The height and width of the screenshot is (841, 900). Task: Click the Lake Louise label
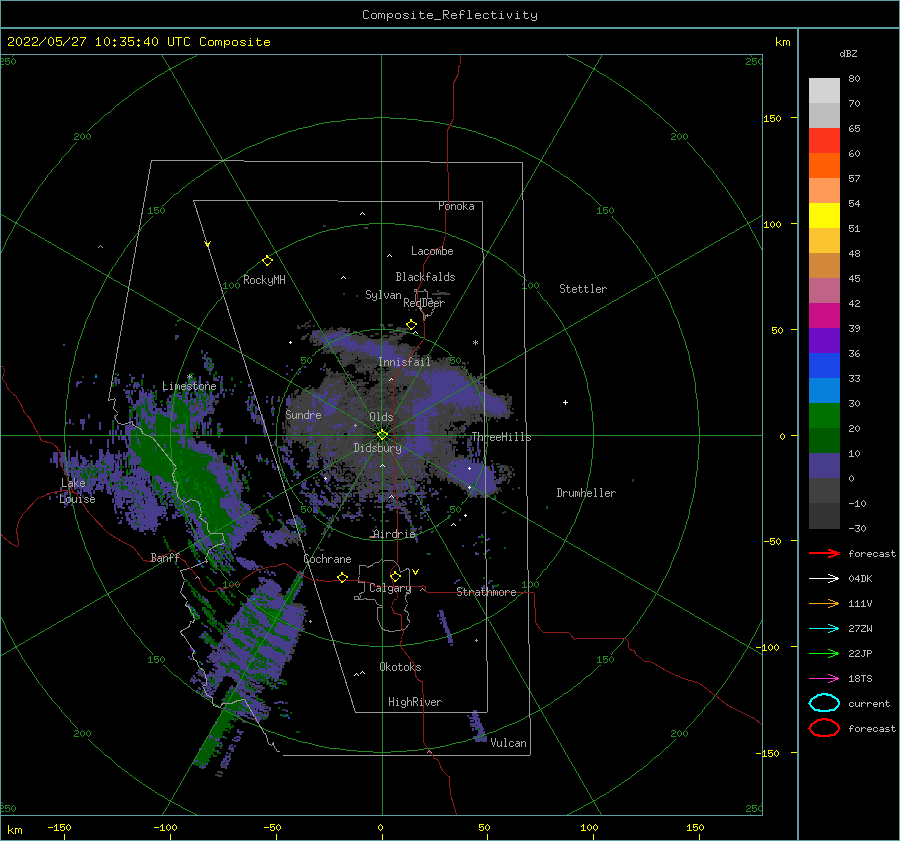77,491
